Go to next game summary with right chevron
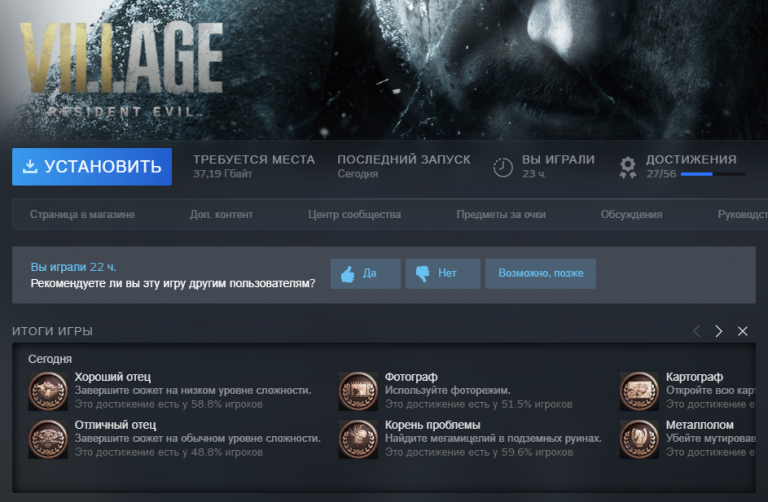 (719, 332)
